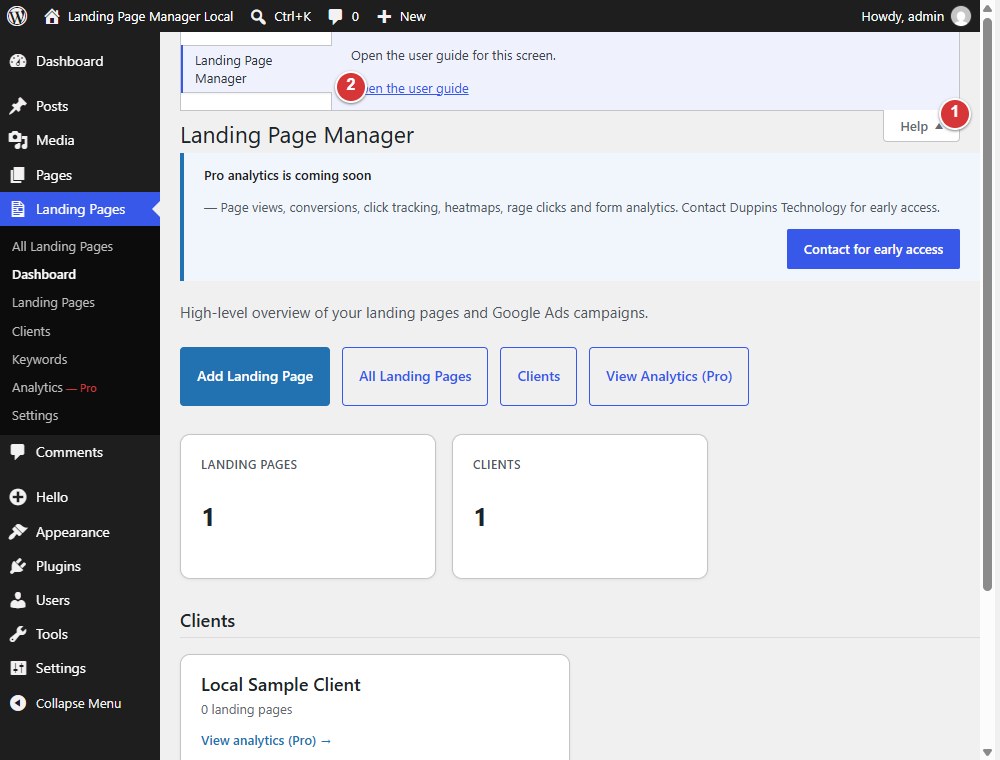Click the Tools wrench icon
Viewport: 1000px width, 760px height.
18,634
